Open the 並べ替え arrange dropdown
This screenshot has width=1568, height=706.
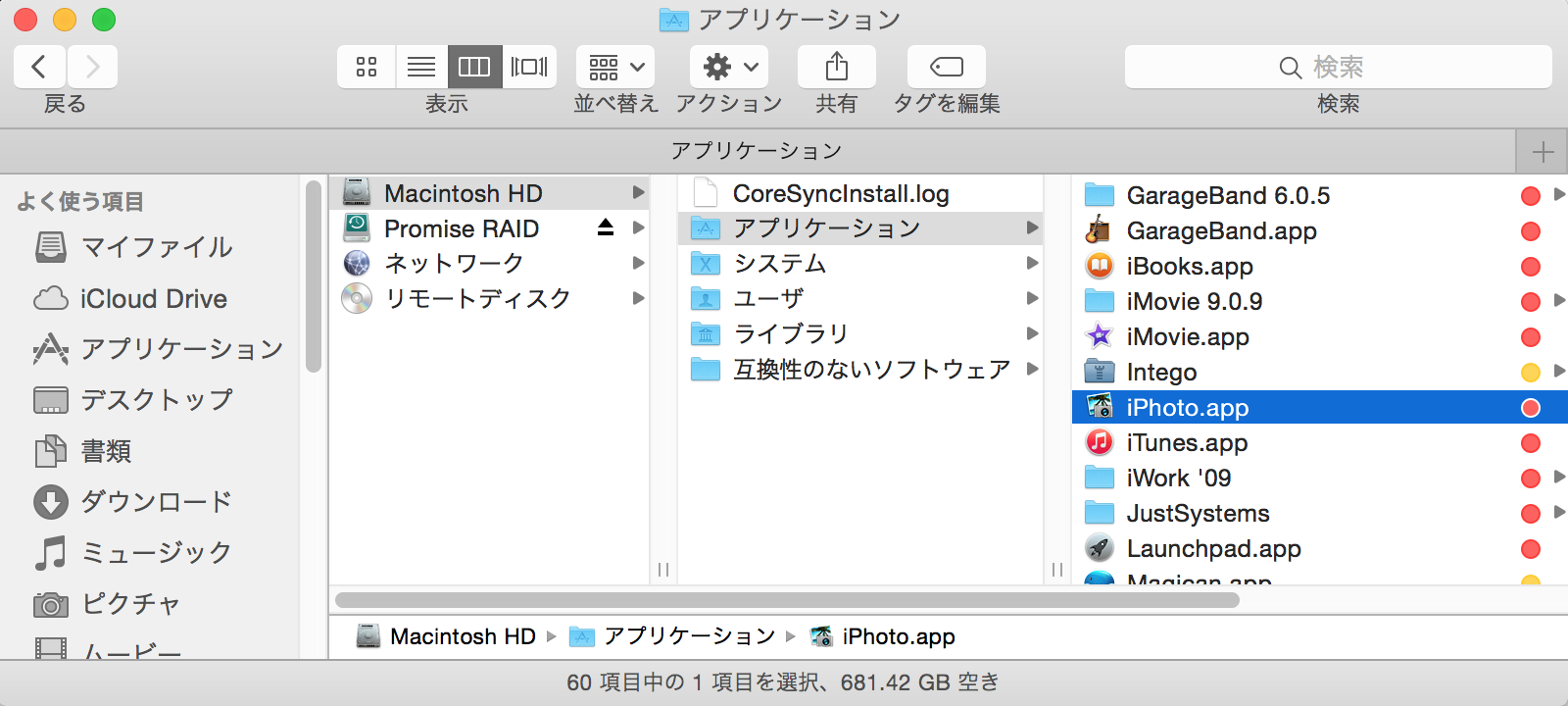click(x=615, y=67)
